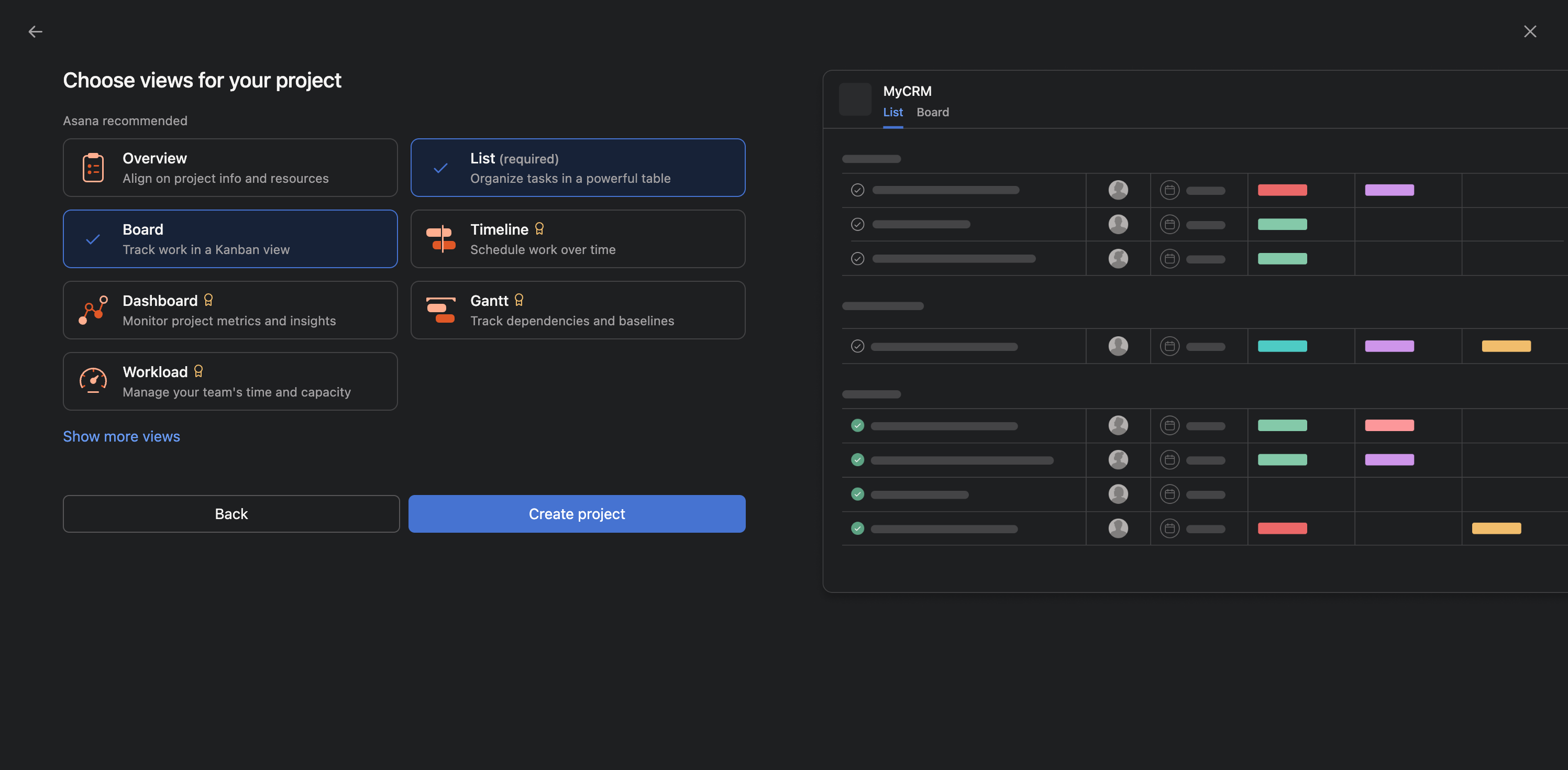Click the Gantt bars icon
Image resolution: width=1568 pixels, height=770 pixels.
440,310
